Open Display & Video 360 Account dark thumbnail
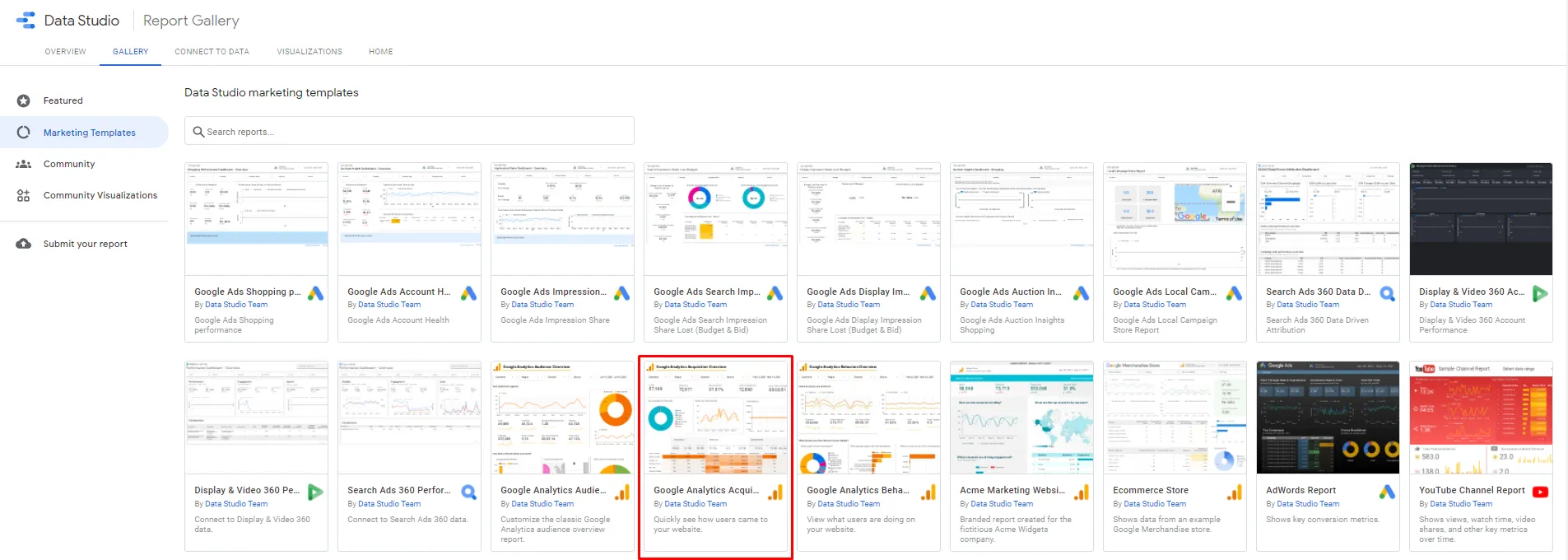 (x=1482, y=219)
